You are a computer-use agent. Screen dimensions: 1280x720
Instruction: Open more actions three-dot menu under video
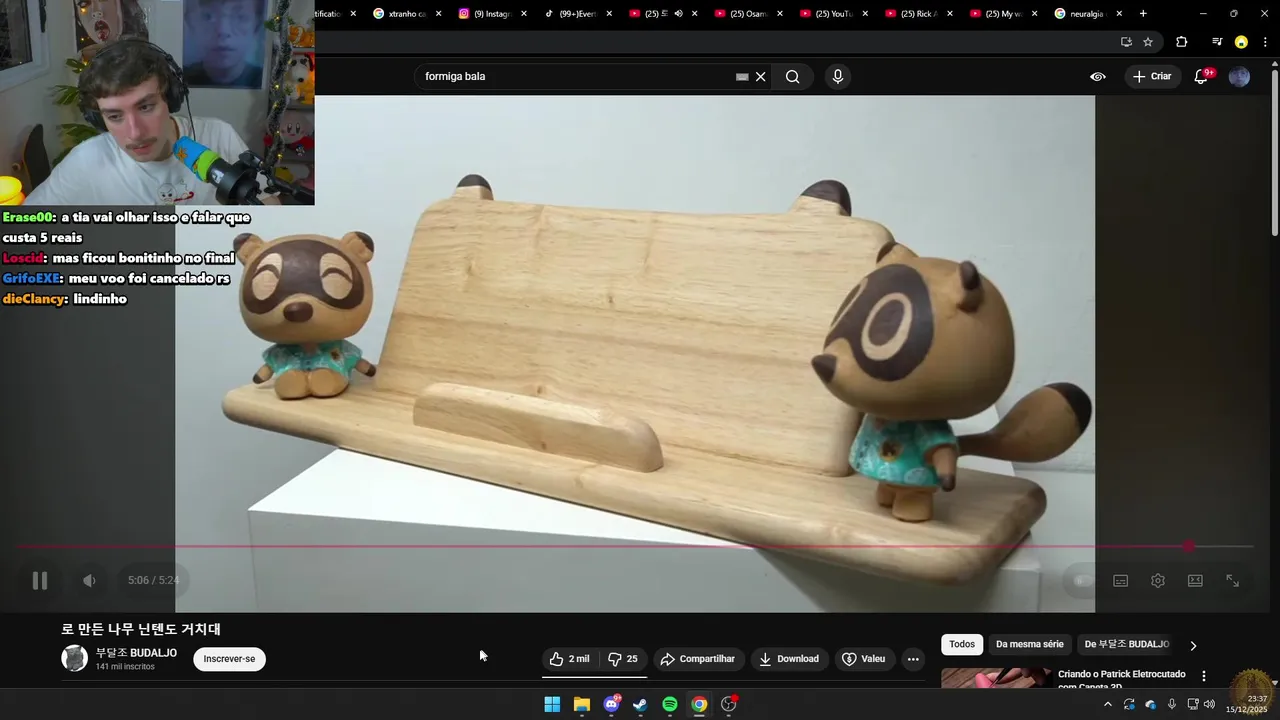pos(913,659)
